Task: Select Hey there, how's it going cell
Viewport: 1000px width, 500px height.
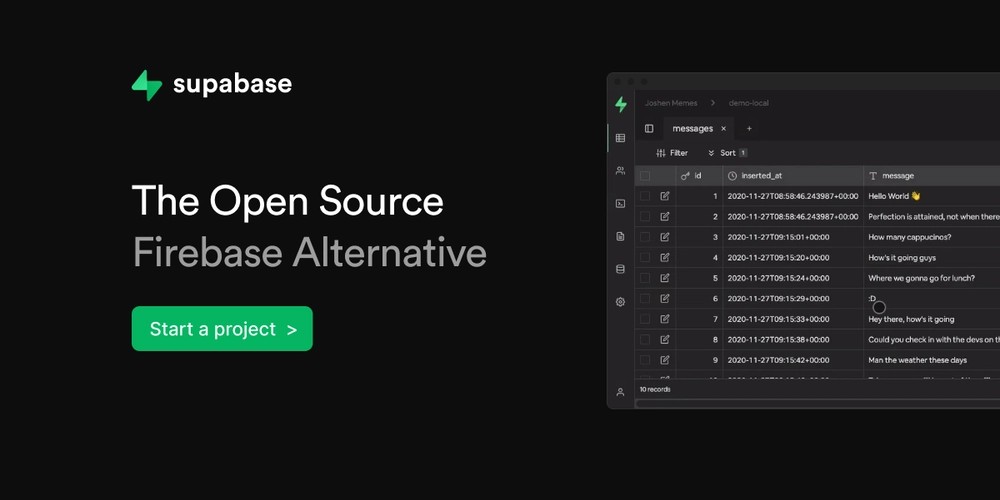Action: (x=932, y=318)
